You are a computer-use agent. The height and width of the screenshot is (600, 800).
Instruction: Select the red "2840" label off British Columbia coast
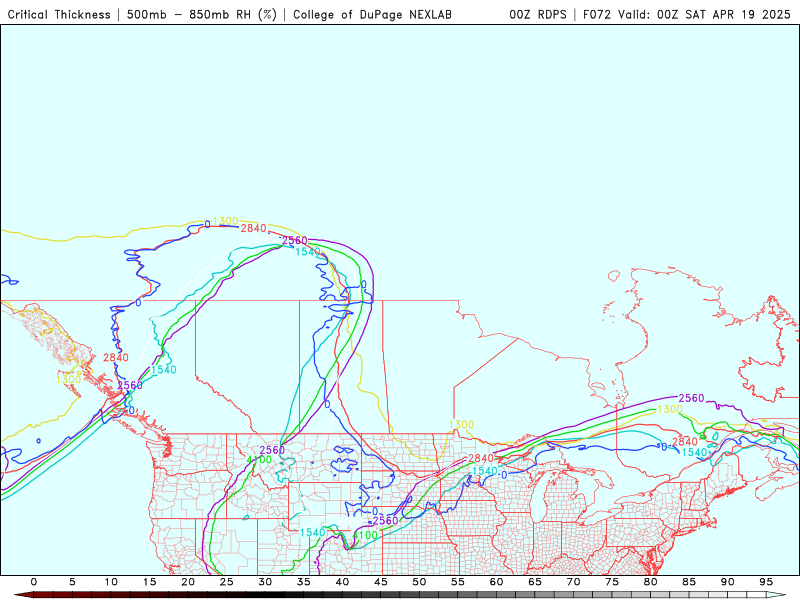116,358
